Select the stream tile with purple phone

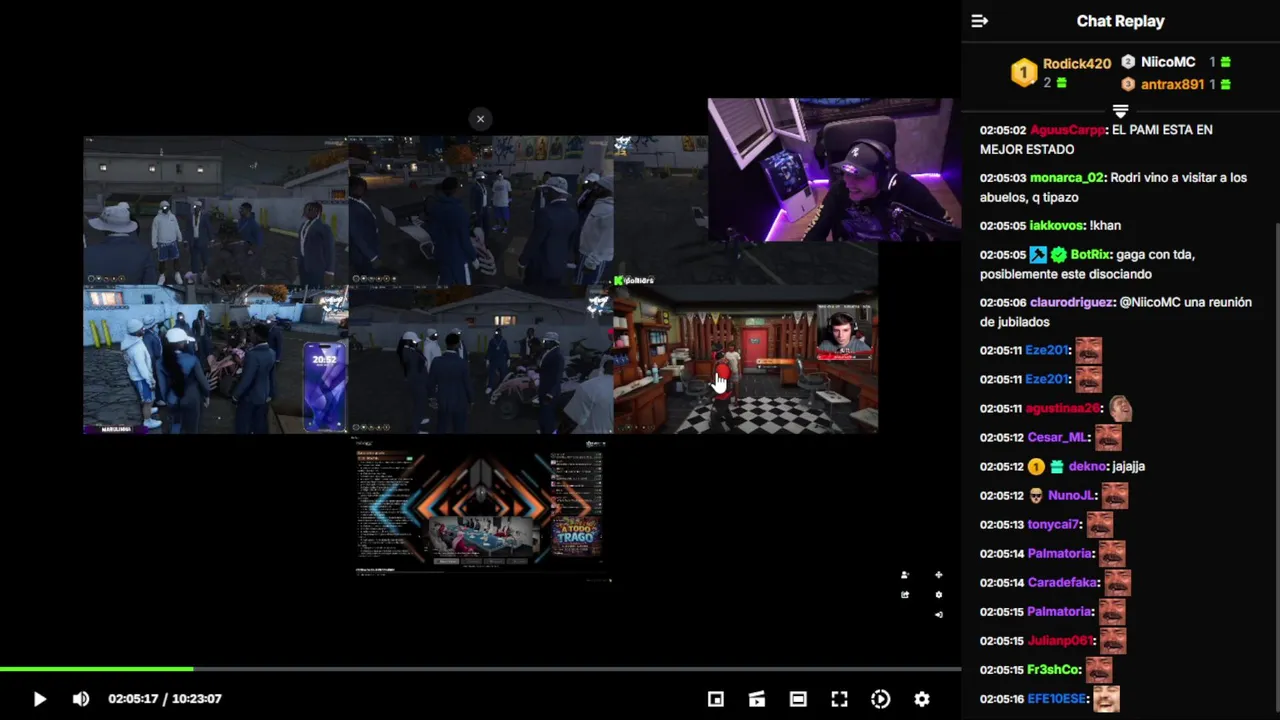coord(215,360)
